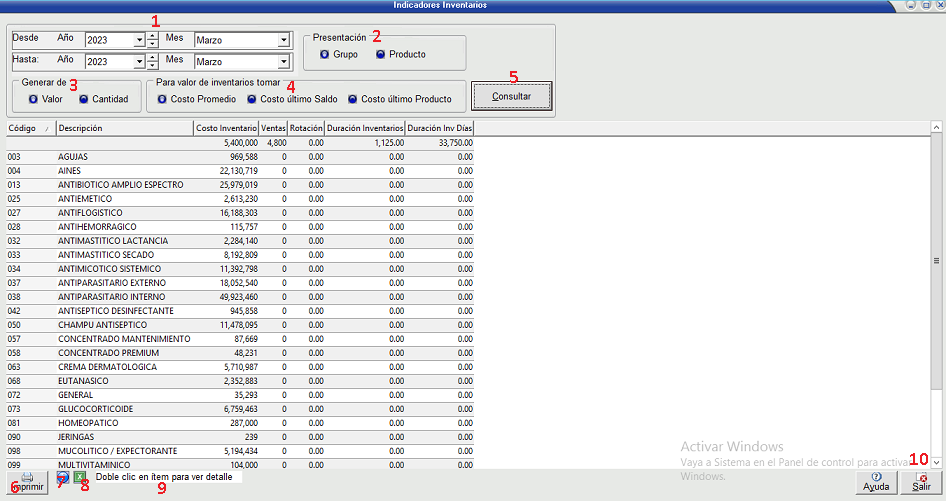The height and width of the screenshot is (501, 946).
Task: Expand the Desde Año dropdown
Action: click(x=138, y=41)
